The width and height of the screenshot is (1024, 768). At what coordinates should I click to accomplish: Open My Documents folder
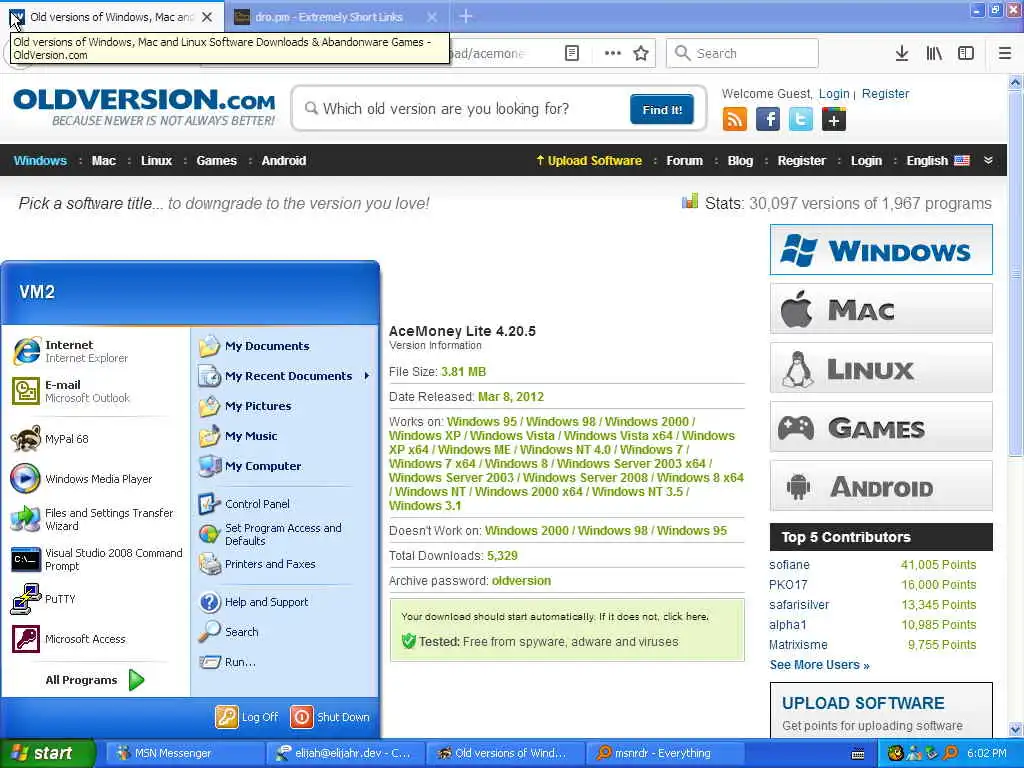255,346
